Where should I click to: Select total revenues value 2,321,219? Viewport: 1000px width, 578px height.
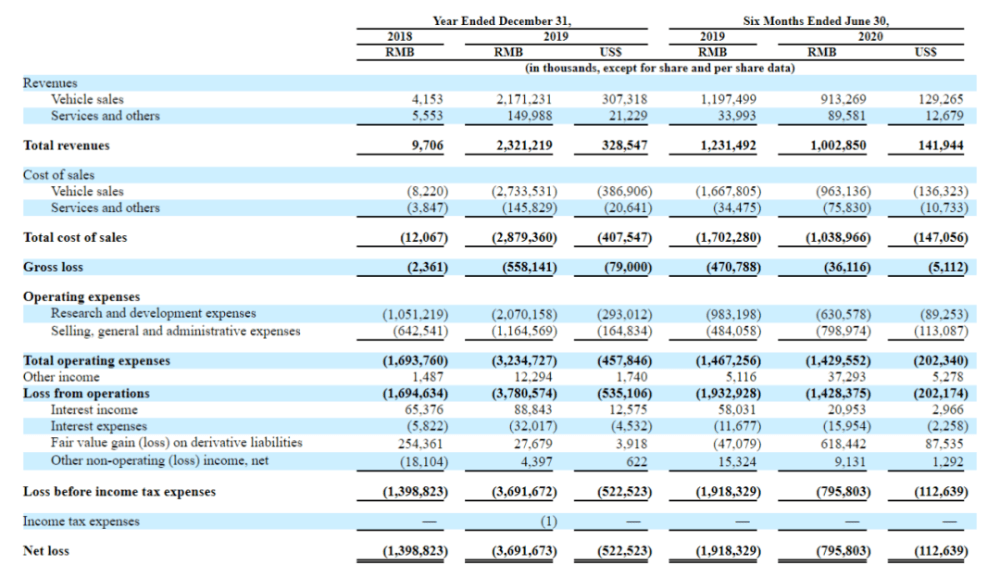point(524,145)
